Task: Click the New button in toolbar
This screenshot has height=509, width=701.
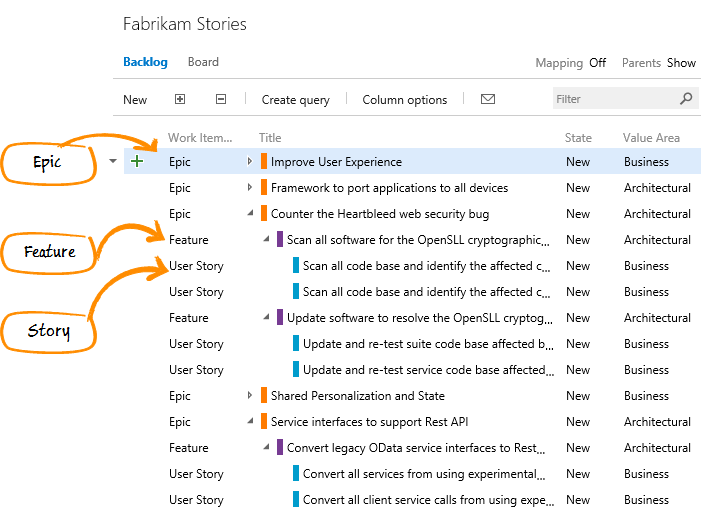Action: [x=135, y=99]
